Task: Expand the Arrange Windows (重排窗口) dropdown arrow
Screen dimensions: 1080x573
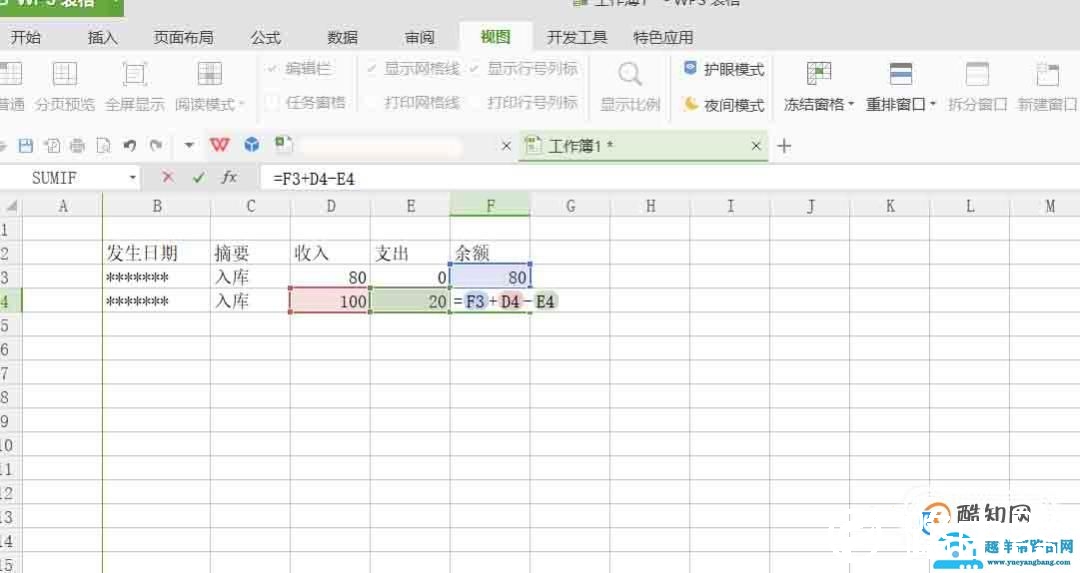Action: click(933, 105)
